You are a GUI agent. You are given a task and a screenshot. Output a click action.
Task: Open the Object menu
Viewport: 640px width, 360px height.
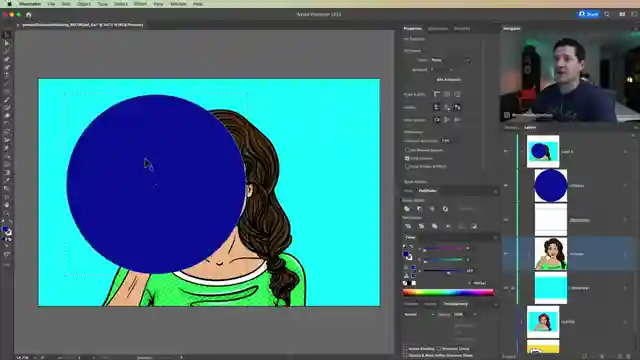pyautogui.click(x=84, y=4)
